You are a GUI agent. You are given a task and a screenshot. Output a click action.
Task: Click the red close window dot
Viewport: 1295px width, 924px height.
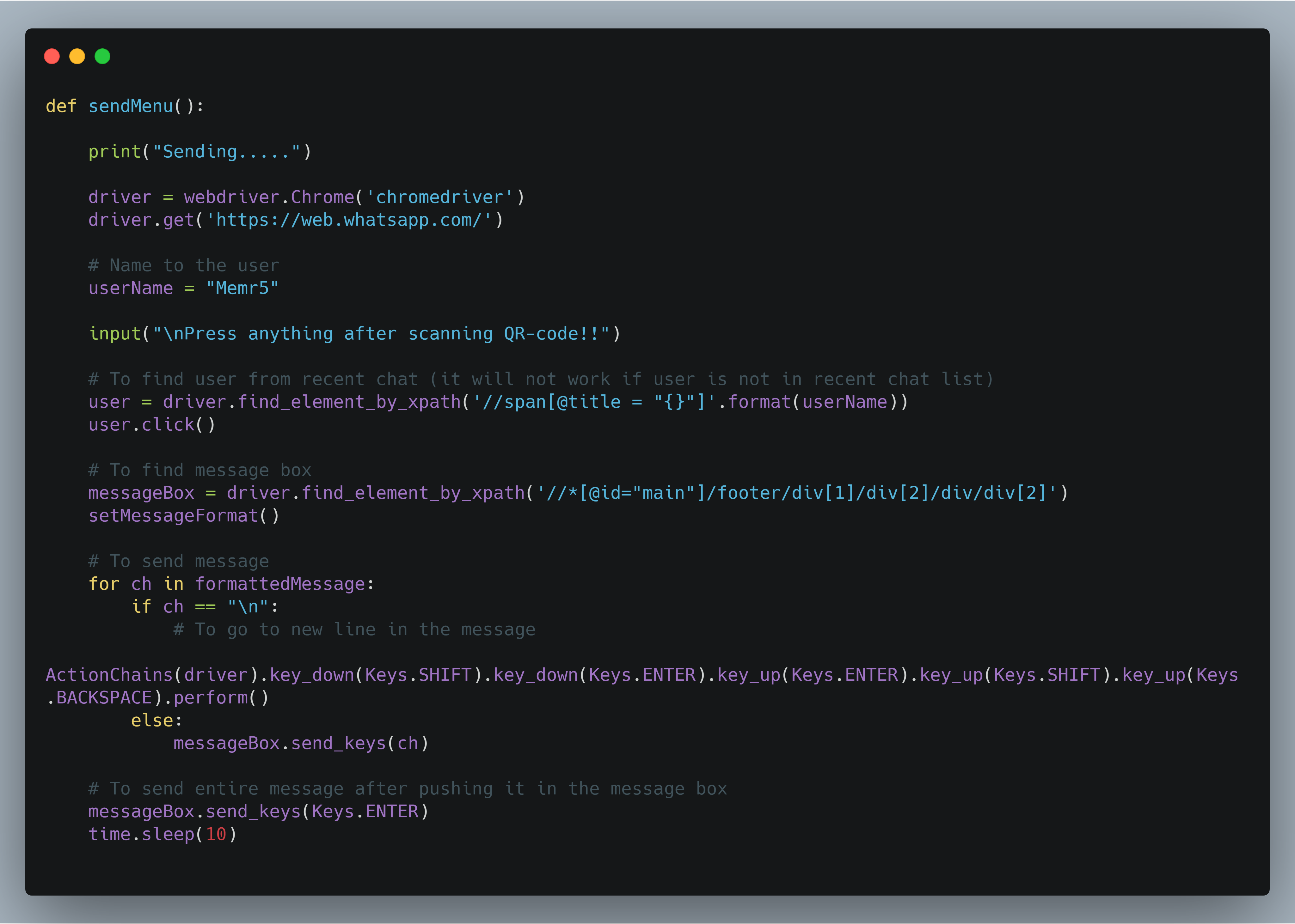[x=52, y=56]
